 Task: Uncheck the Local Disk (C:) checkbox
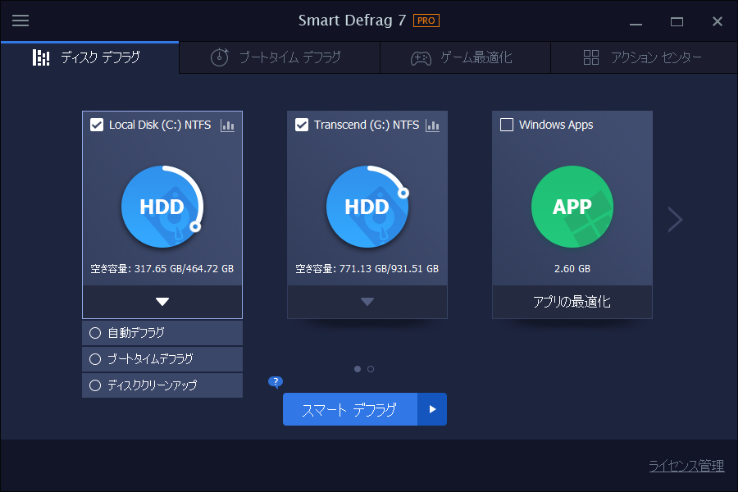pos(96,125)
